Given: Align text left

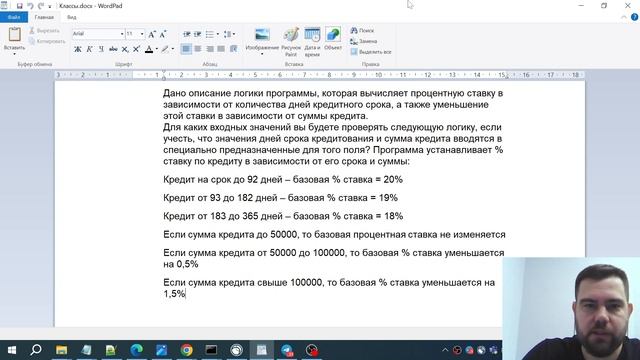Looking at the screenshot, I should pyautogui.click(x=186, y=49).
